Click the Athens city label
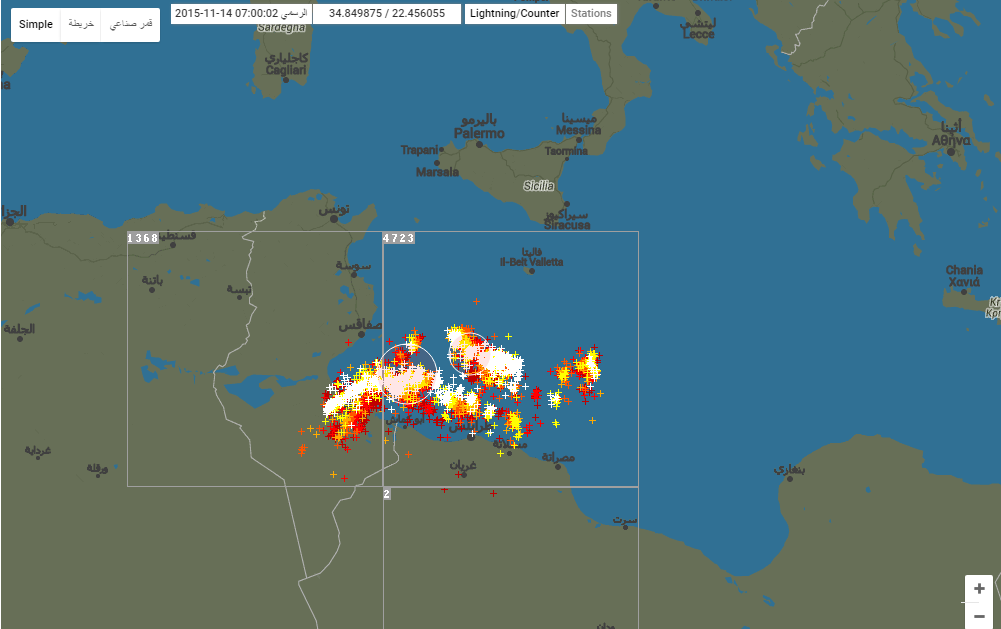This screenshot has width=1001, height=629. (x=950, y=140)
